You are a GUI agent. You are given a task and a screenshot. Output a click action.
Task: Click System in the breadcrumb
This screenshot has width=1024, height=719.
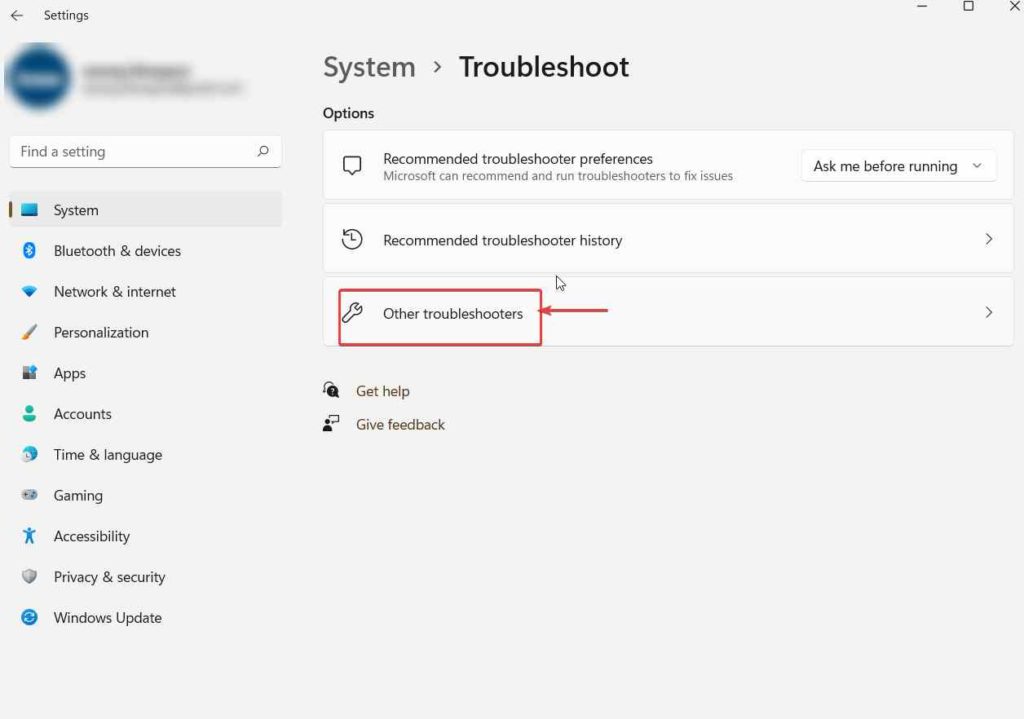[370, 67]
